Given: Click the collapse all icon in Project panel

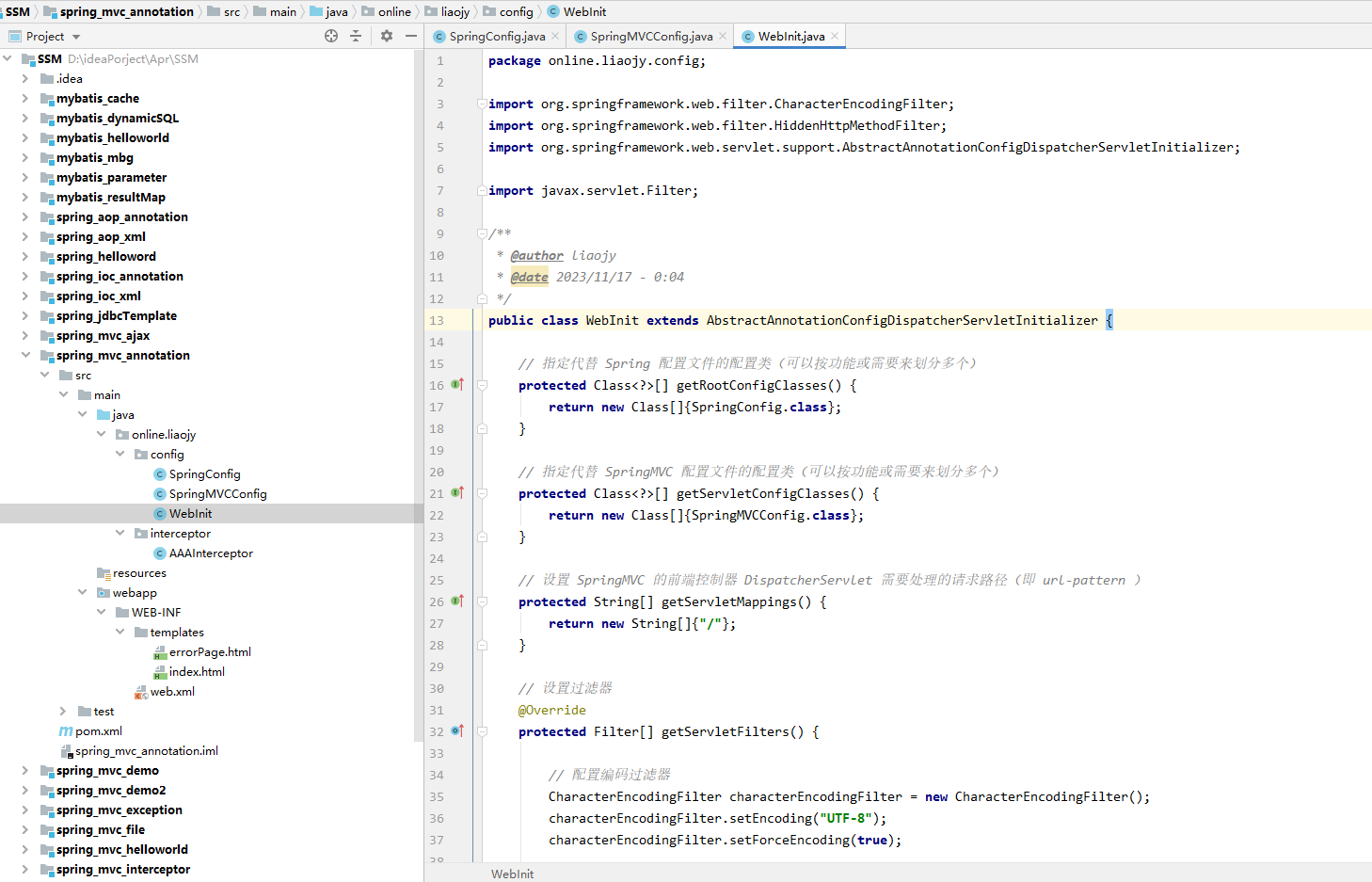Looking at the screenshot, I should [356, 36].
